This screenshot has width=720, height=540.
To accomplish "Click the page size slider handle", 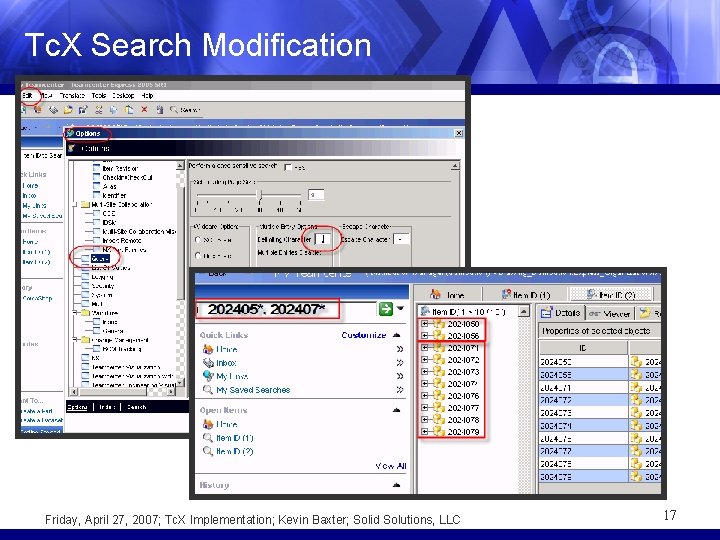I will (x=259, y=196).
